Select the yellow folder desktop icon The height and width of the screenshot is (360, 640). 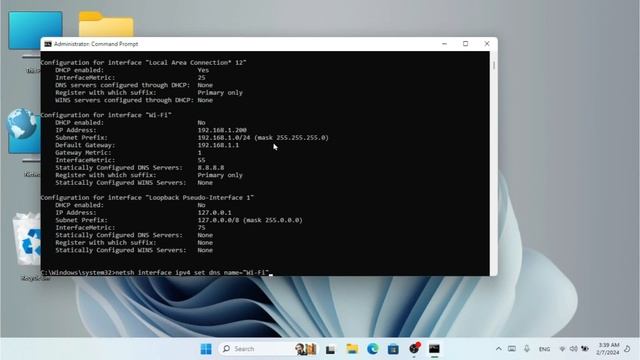coord(106,24)
